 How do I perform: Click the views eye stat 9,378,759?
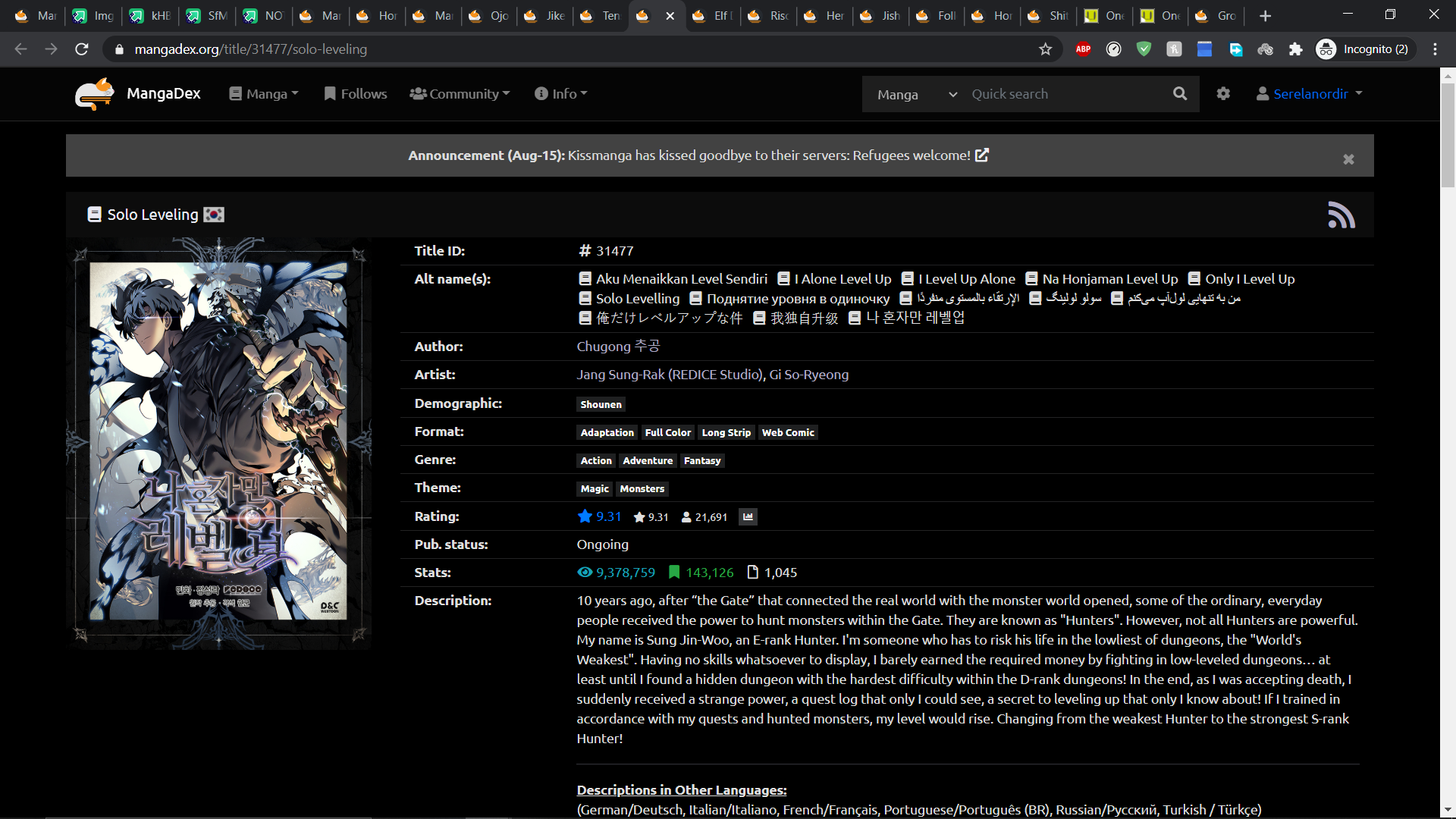click(x=616, y=573)
